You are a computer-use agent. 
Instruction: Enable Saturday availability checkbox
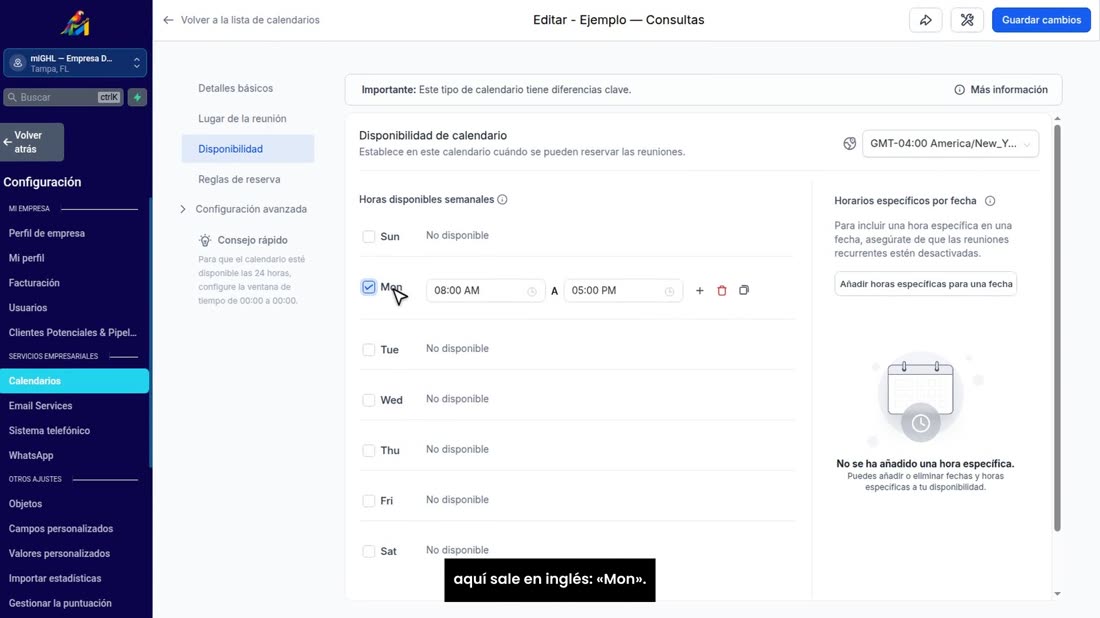(368, 551)
